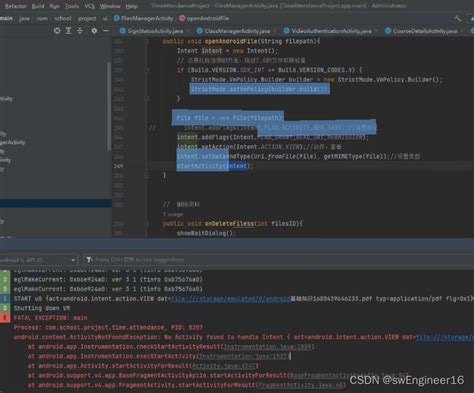
Task: Open the Window menu
Action: click(110, 6)
